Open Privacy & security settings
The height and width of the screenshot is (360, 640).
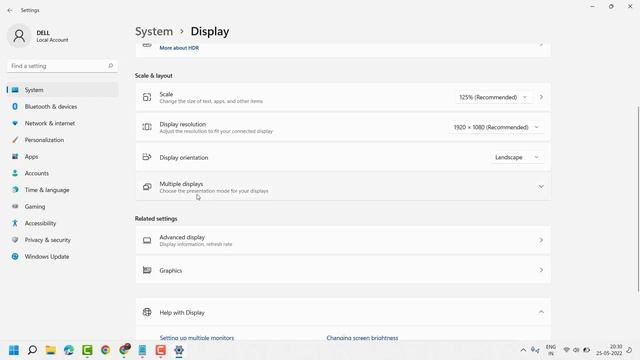(x=62, y=240)
